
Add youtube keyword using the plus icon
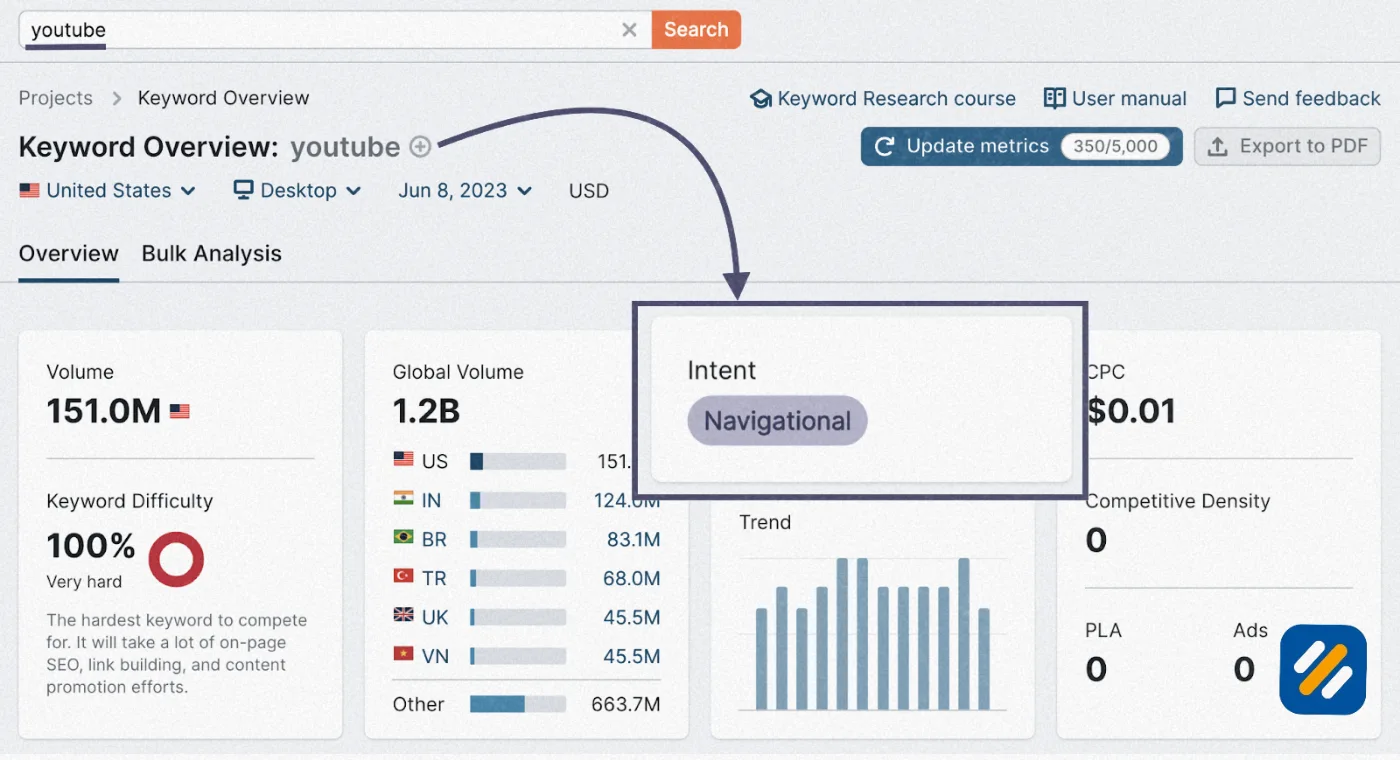(421, 147)
